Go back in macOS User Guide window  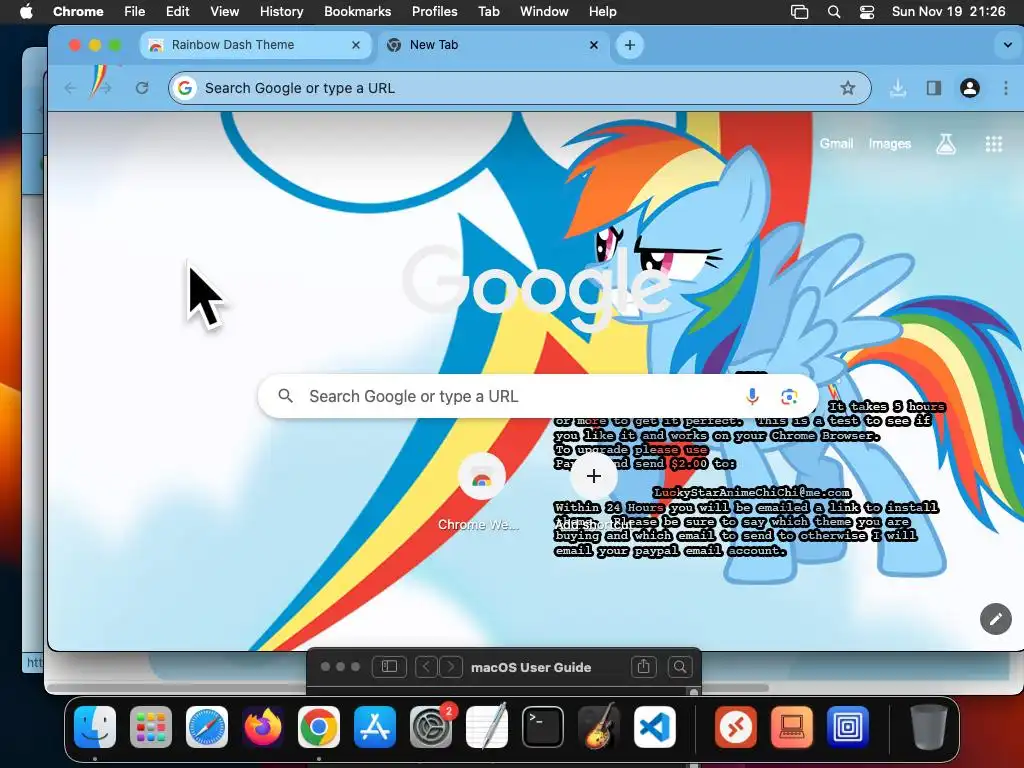pos(426,667)
